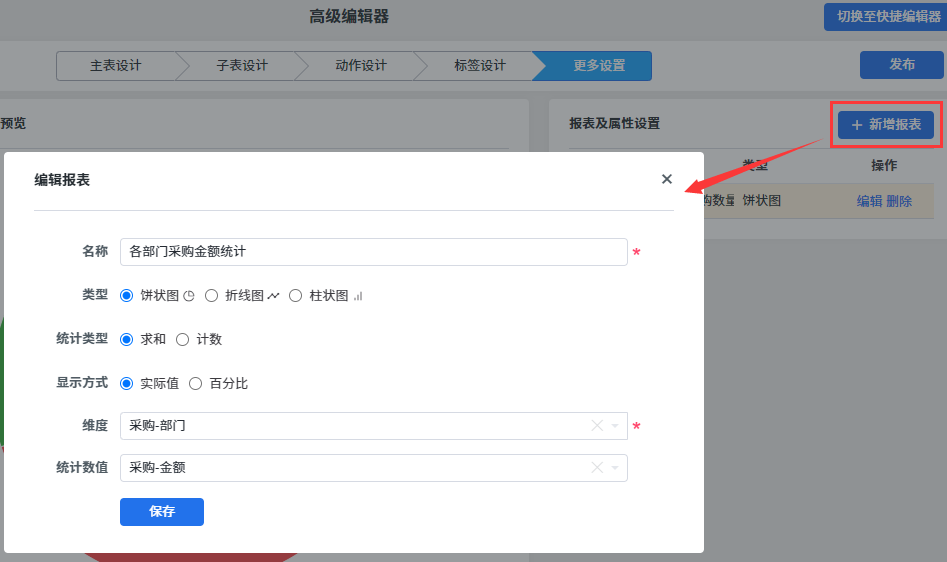947x562 pixels.
Task: Click the 维度 field showing 采购-部门
Action: pos(374,426)
